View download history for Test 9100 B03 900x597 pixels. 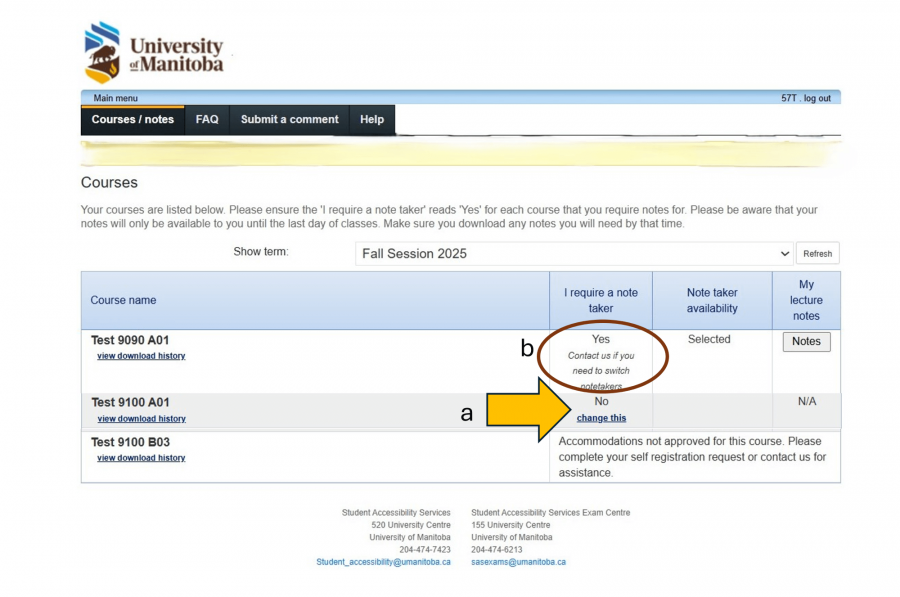point(141,458)
